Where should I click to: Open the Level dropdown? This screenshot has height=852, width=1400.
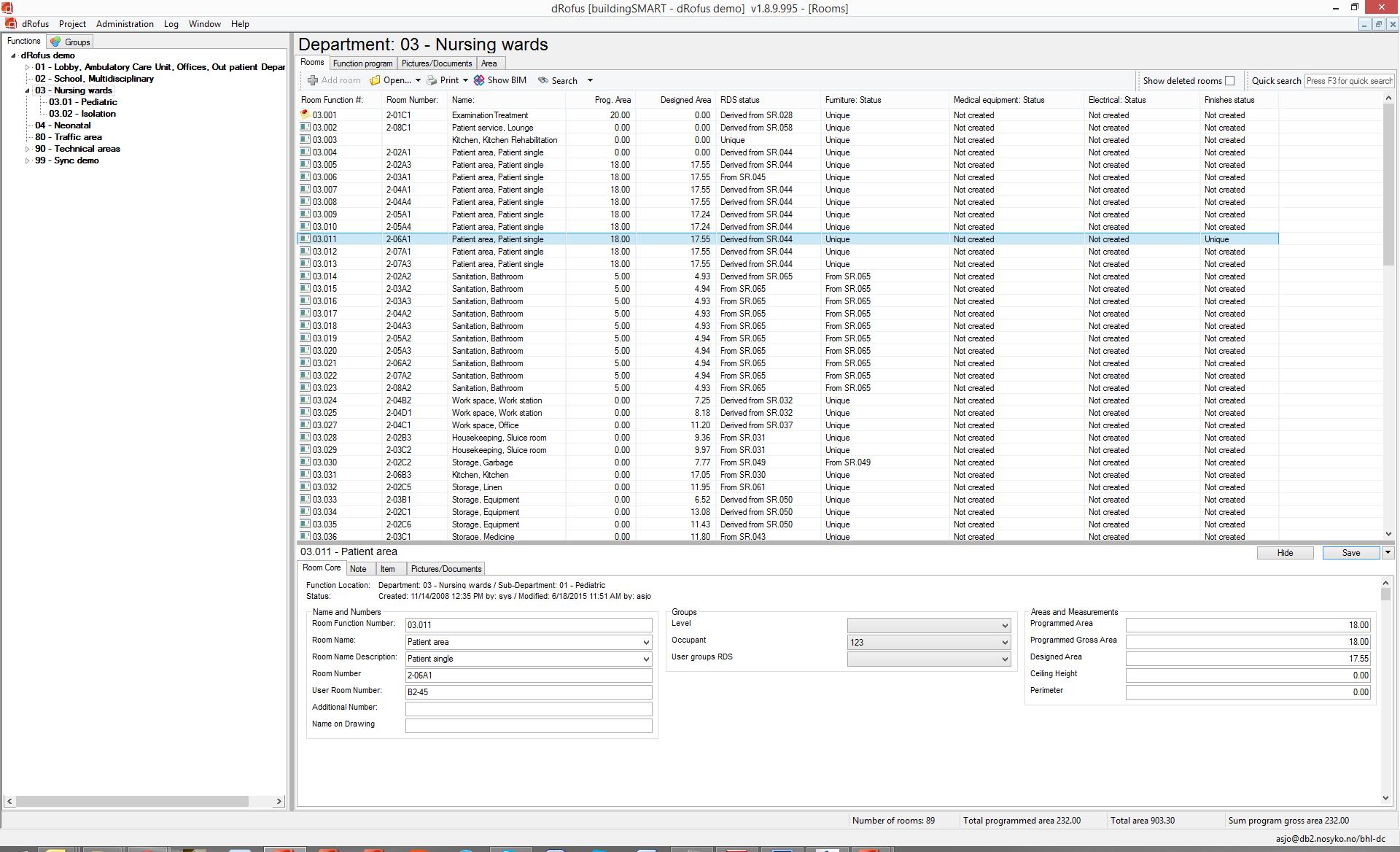pyautogui.click(x=1004, y=626)
